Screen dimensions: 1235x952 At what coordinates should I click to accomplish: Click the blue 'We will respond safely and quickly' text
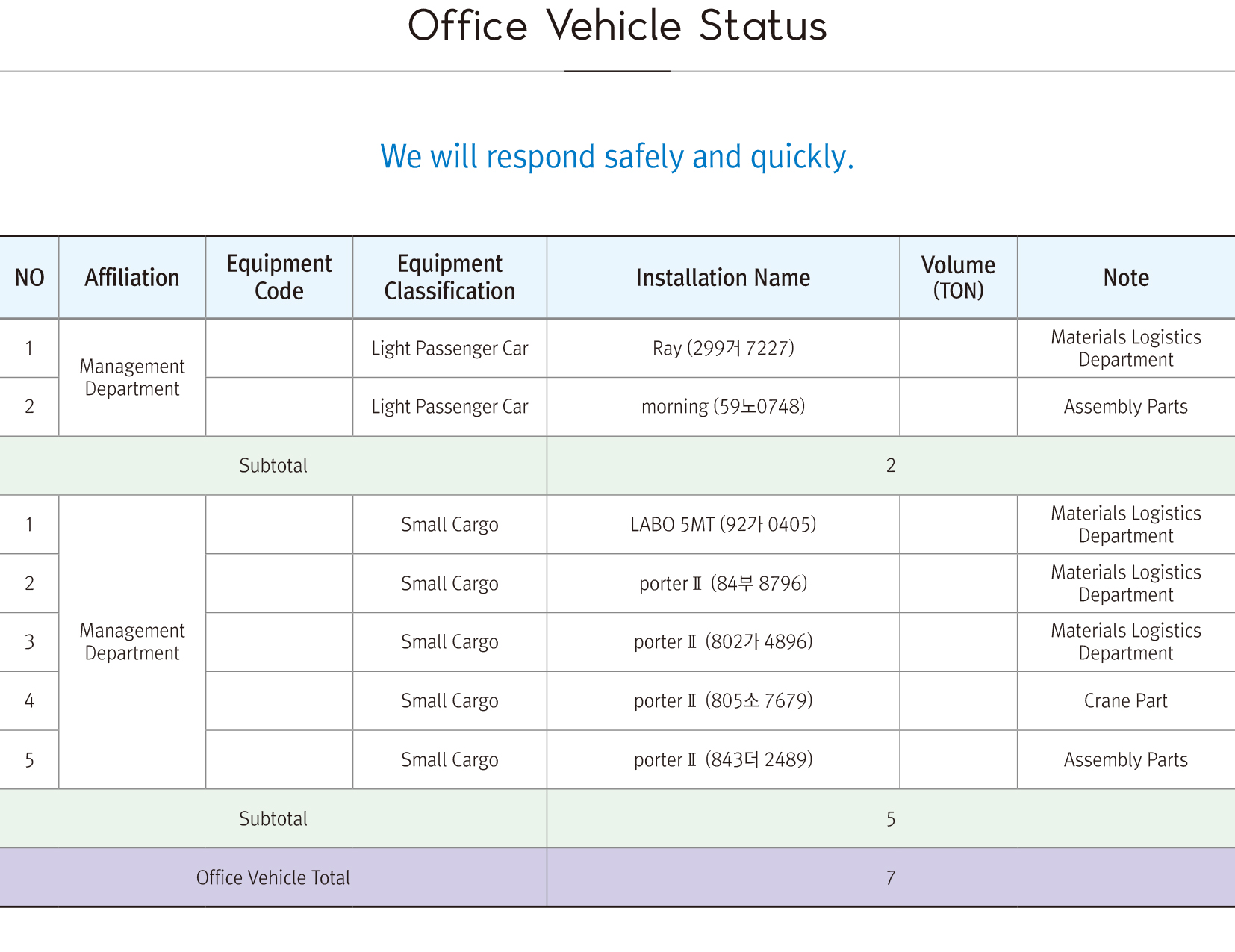617,157
